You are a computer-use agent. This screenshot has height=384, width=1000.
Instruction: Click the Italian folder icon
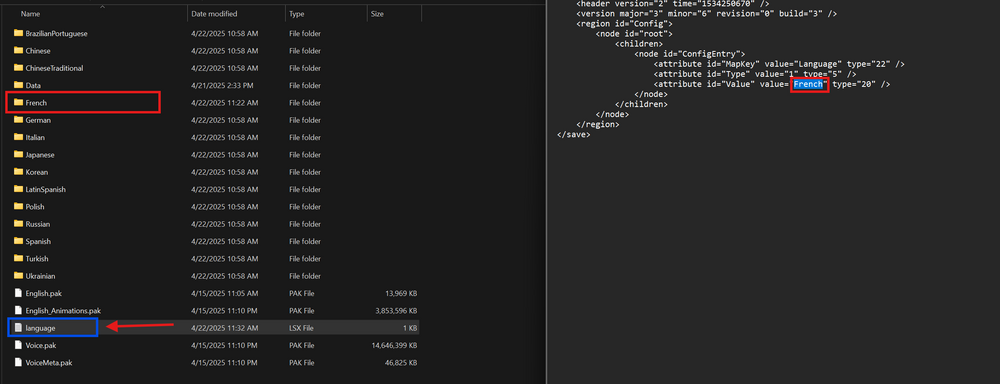pyautogui.click(x=18, y=137)
